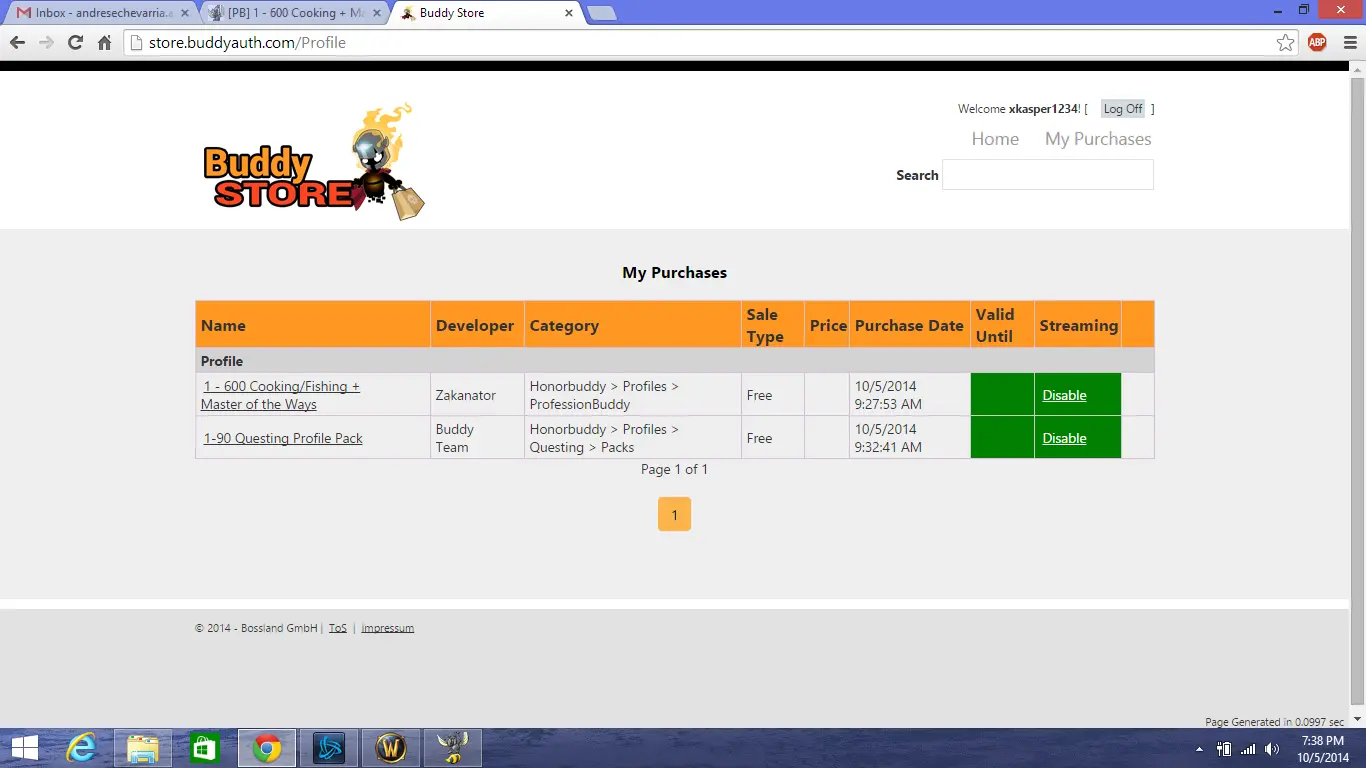Viewport: 1366px width, 768px height.
Task: Open File Explorer from taskbar
Action: (x=143, y=748)
